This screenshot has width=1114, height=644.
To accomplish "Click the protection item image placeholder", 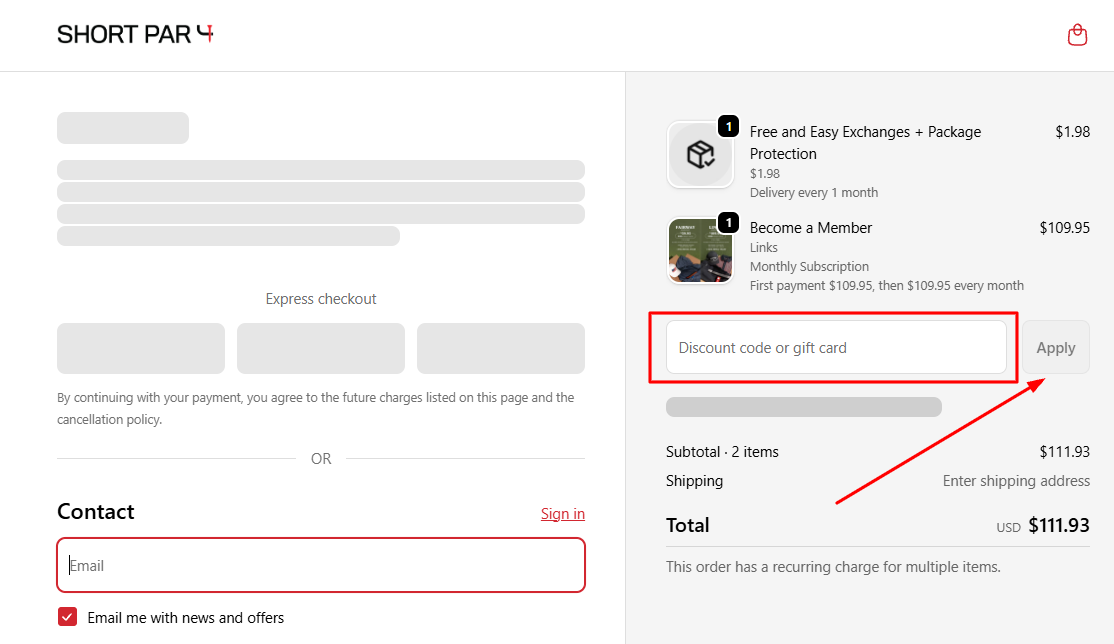I will coord(700,154).
